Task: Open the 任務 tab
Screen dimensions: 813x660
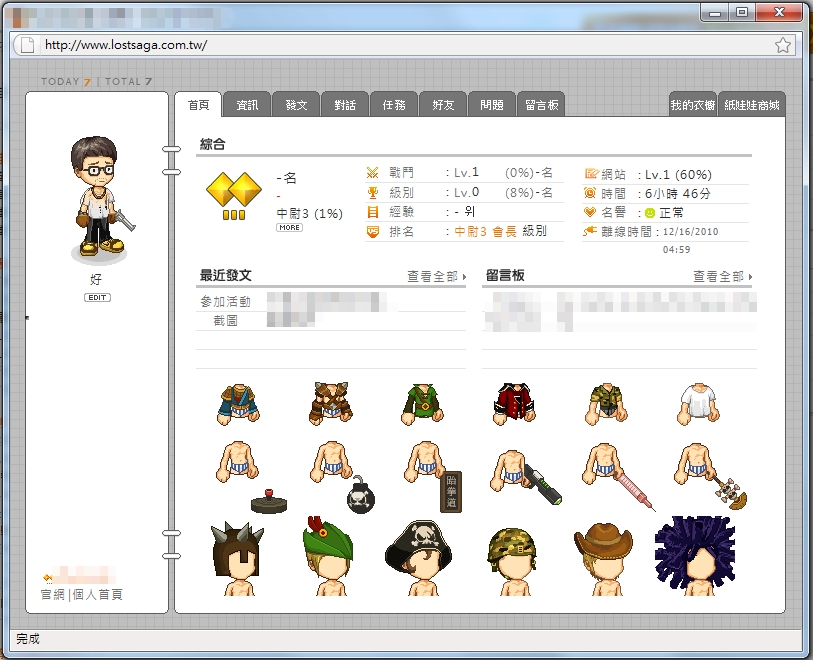Action: (x=393, y=105)
